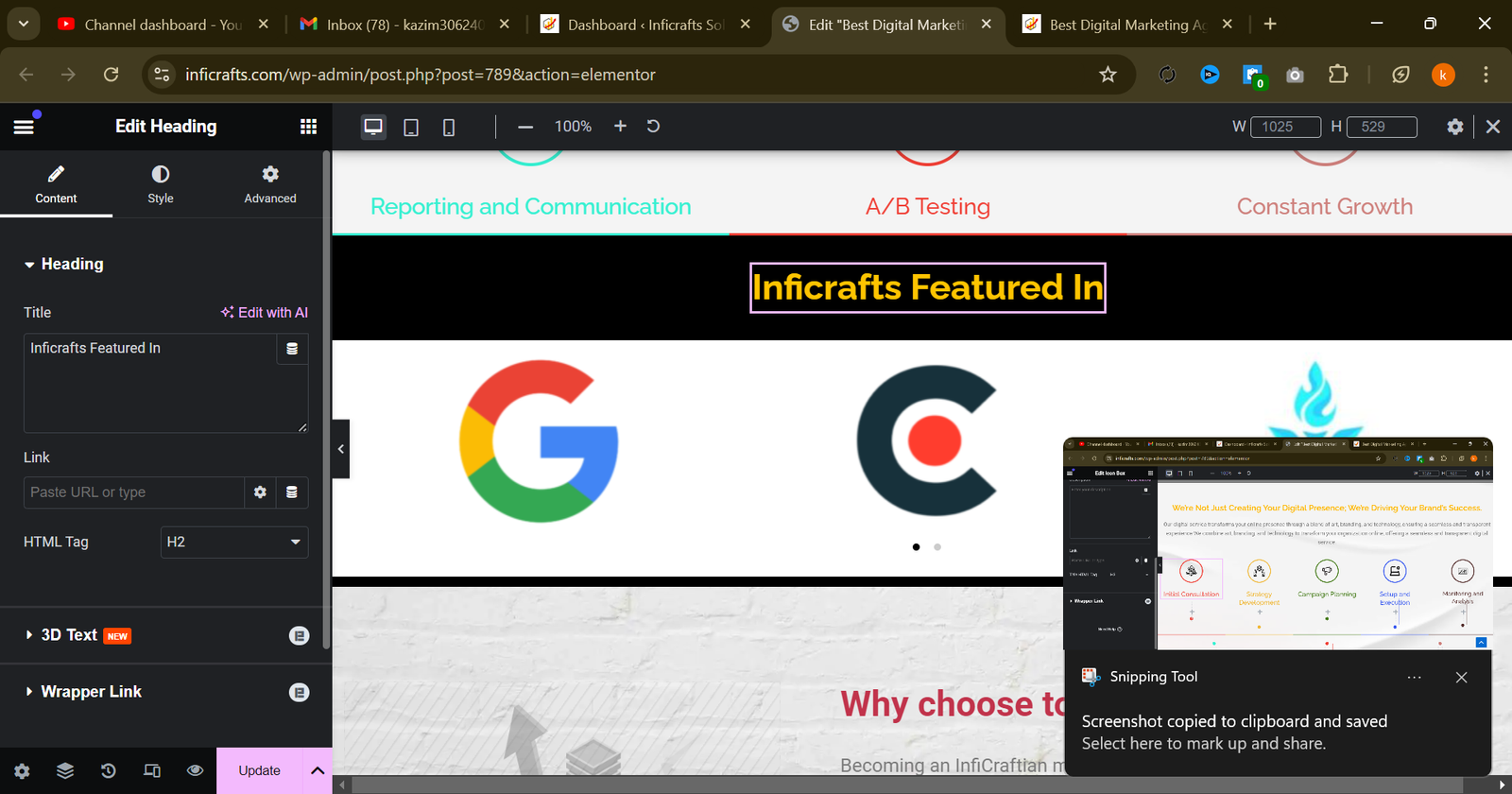Expand the 3D Text section
1512x794 pixels.
(x=69, y=635)
